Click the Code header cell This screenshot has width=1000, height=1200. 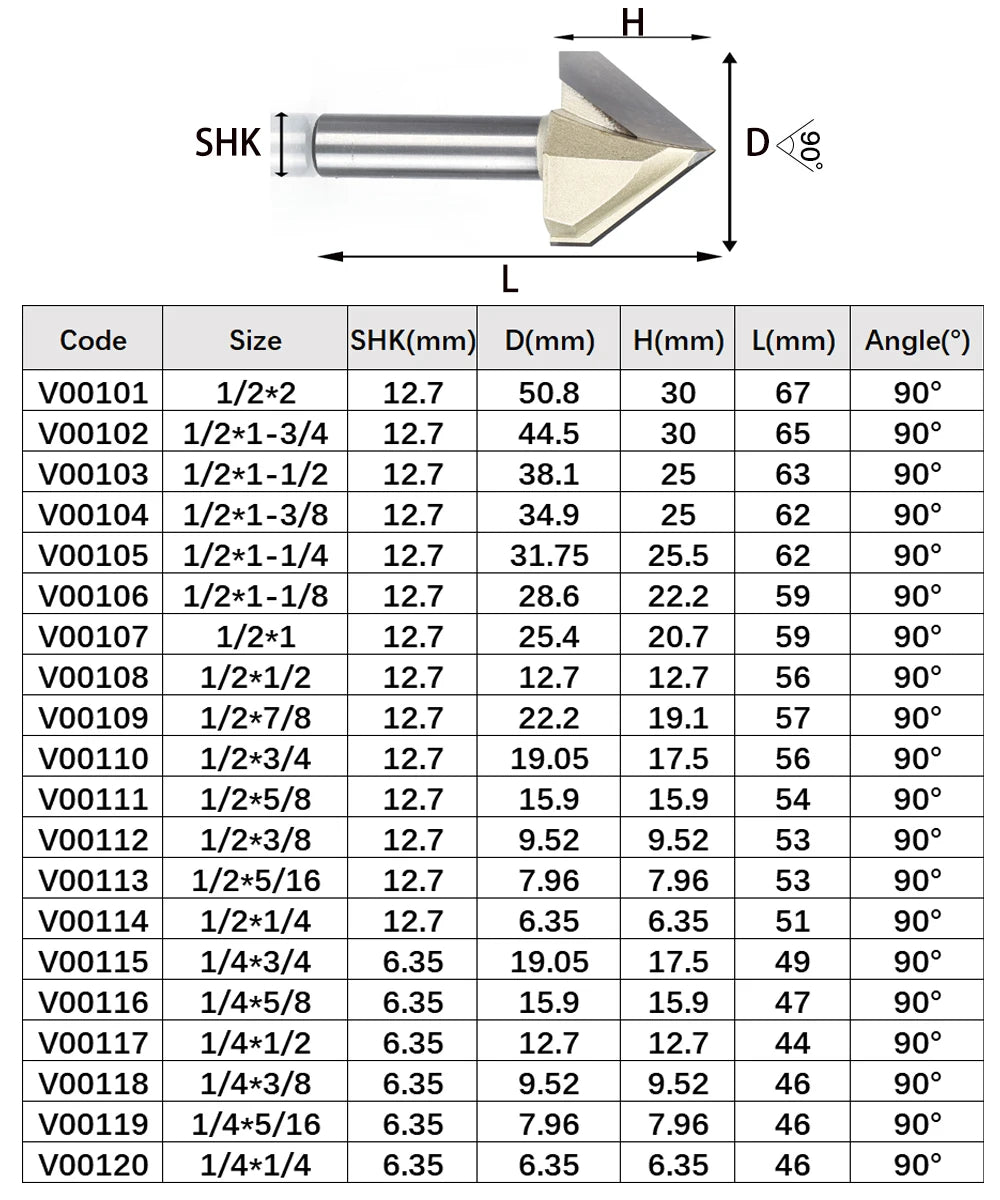pos(93,340)
